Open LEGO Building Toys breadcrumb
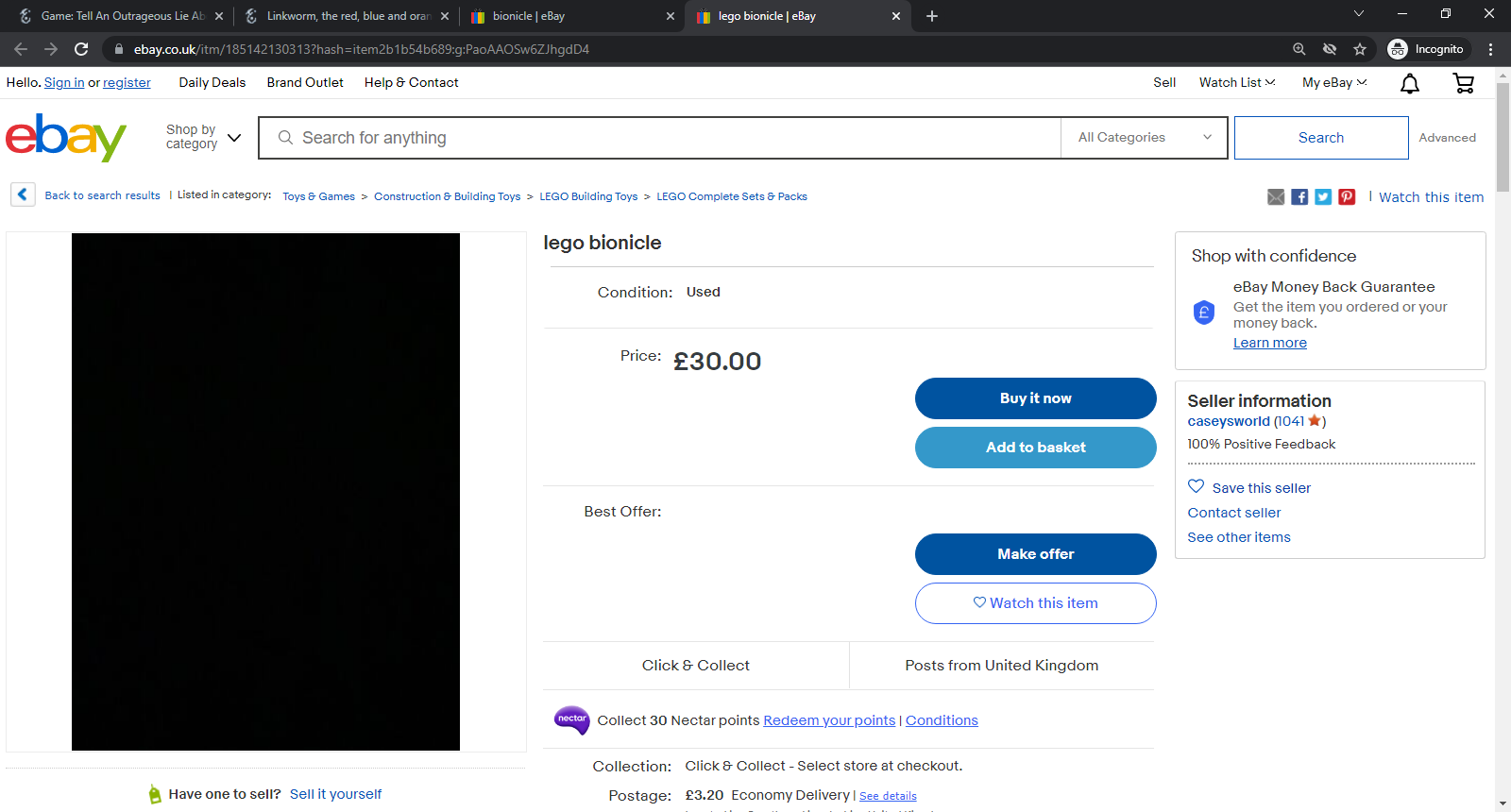 pos(588,196)
